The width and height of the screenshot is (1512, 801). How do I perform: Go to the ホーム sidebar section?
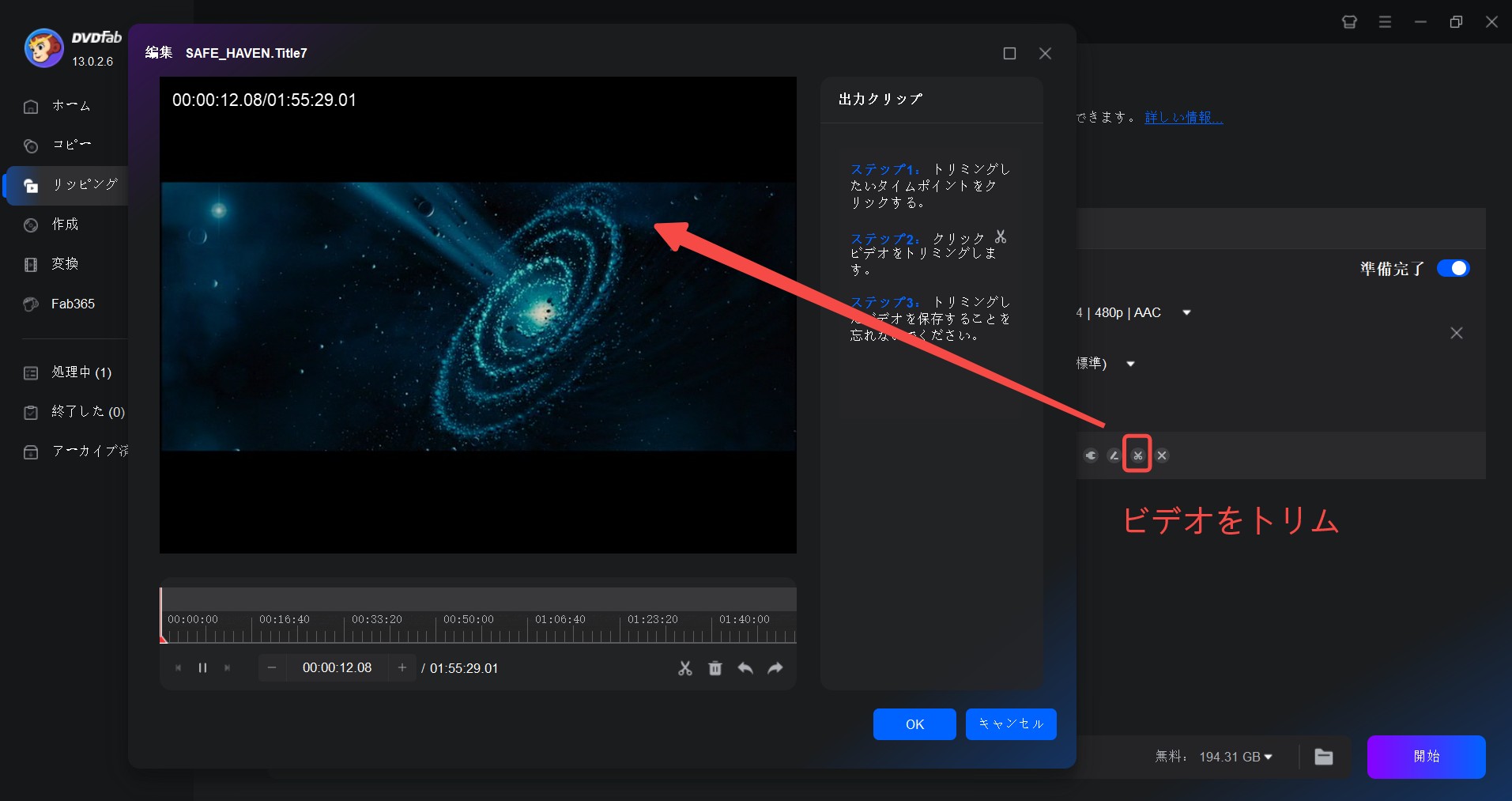(71, 106)
